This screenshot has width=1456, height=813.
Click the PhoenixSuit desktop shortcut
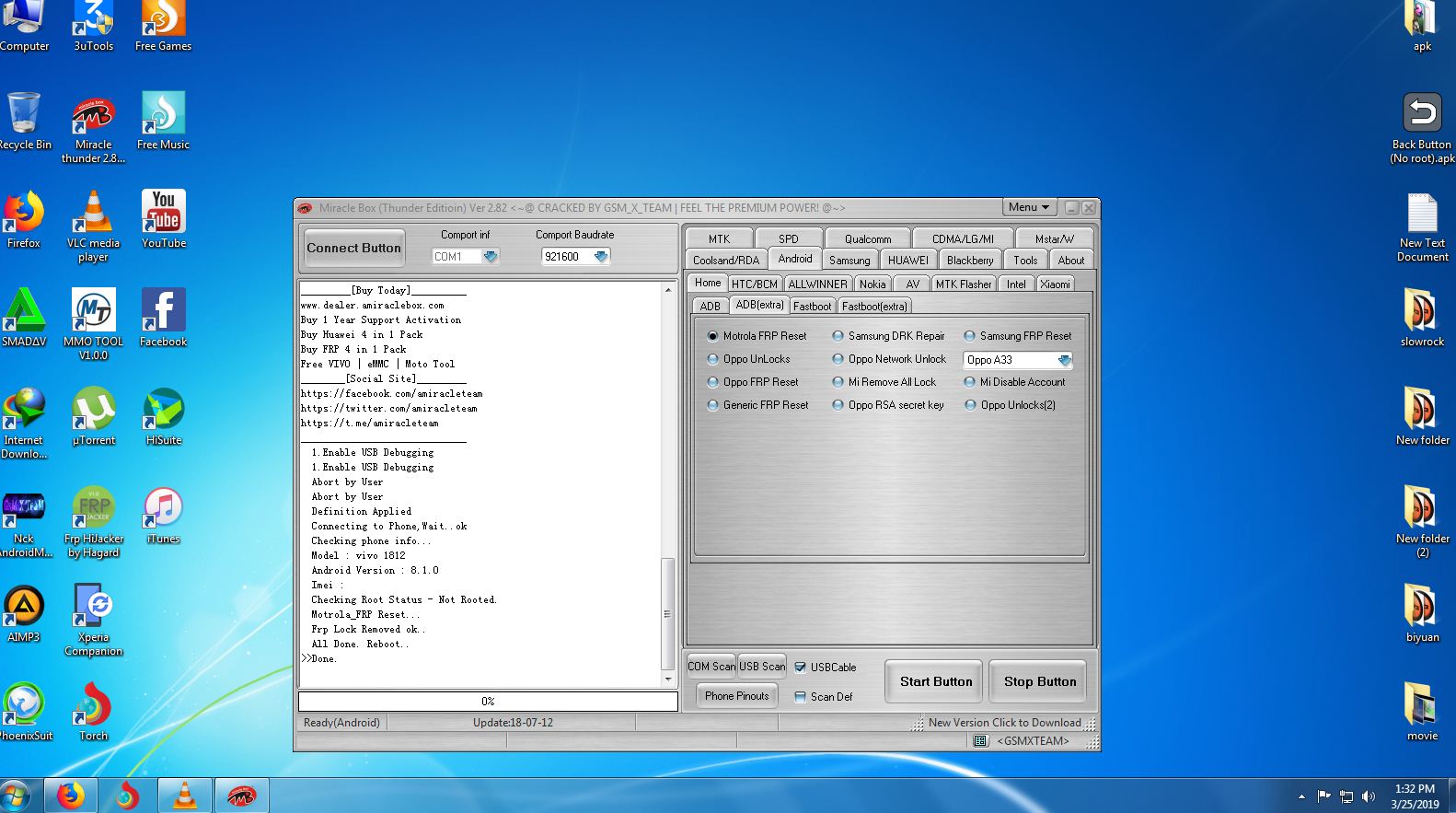click(24, 712)
